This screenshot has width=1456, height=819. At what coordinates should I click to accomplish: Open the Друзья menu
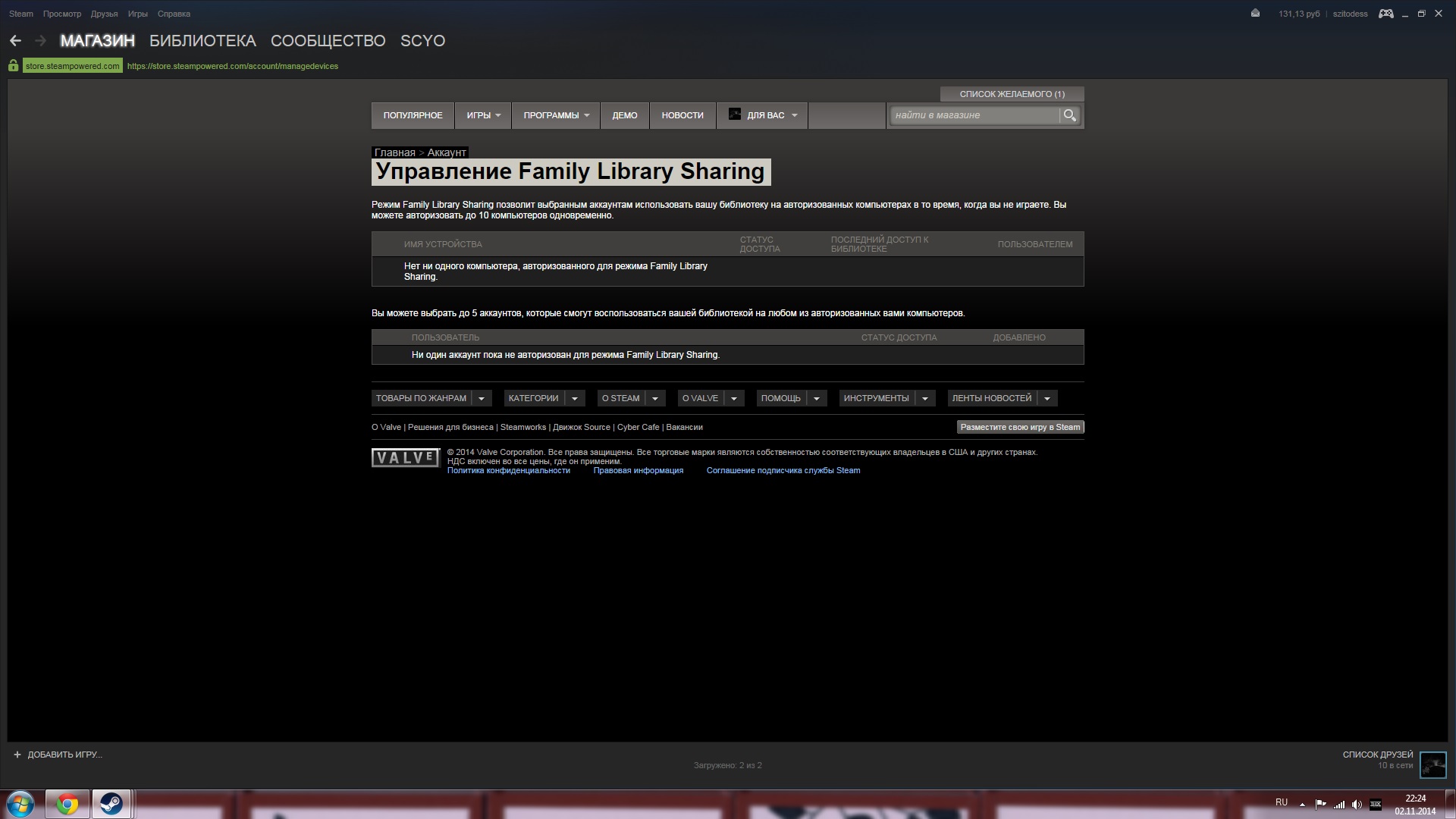click(104, 14)
